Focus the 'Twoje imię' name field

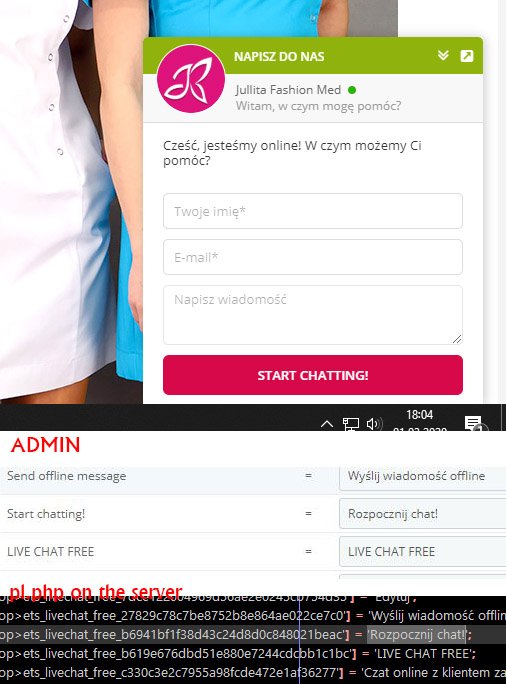(x=313, y=211)
